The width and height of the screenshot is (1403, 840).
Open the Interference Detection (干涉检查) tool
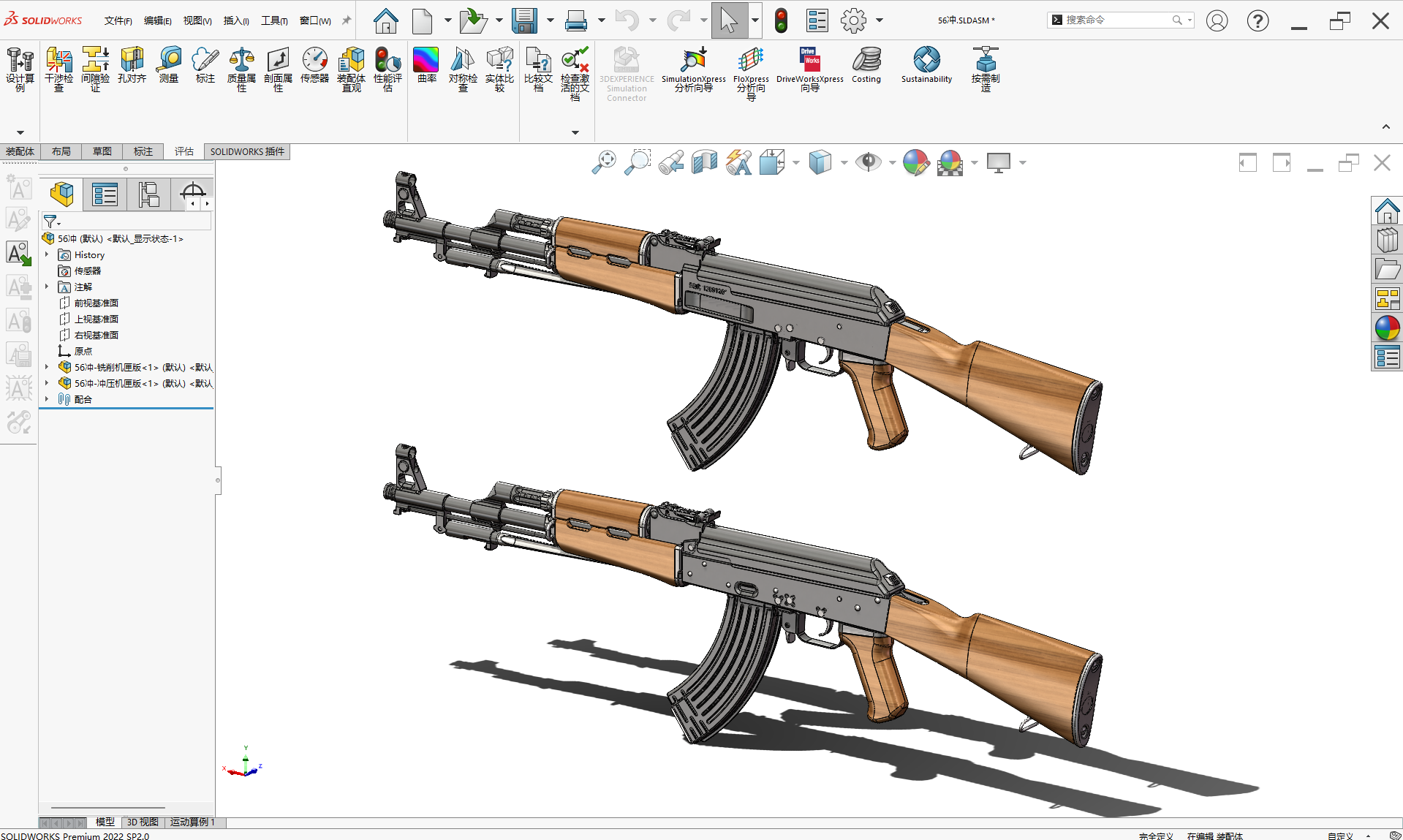58,69
